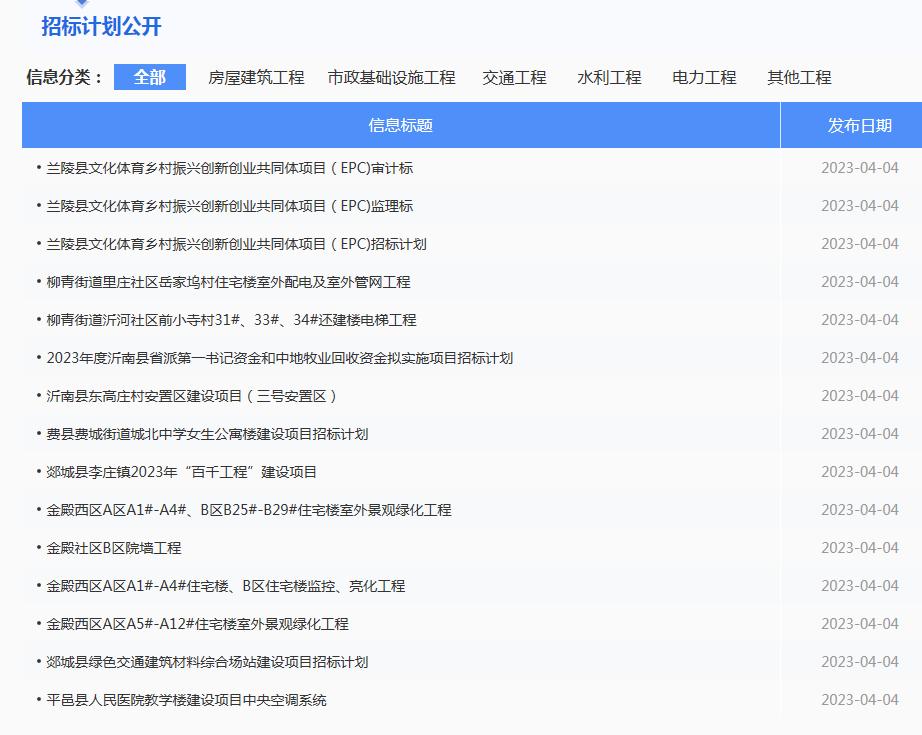
Task: Click the 信息标题 column header
Action: (x=396, y=124)
